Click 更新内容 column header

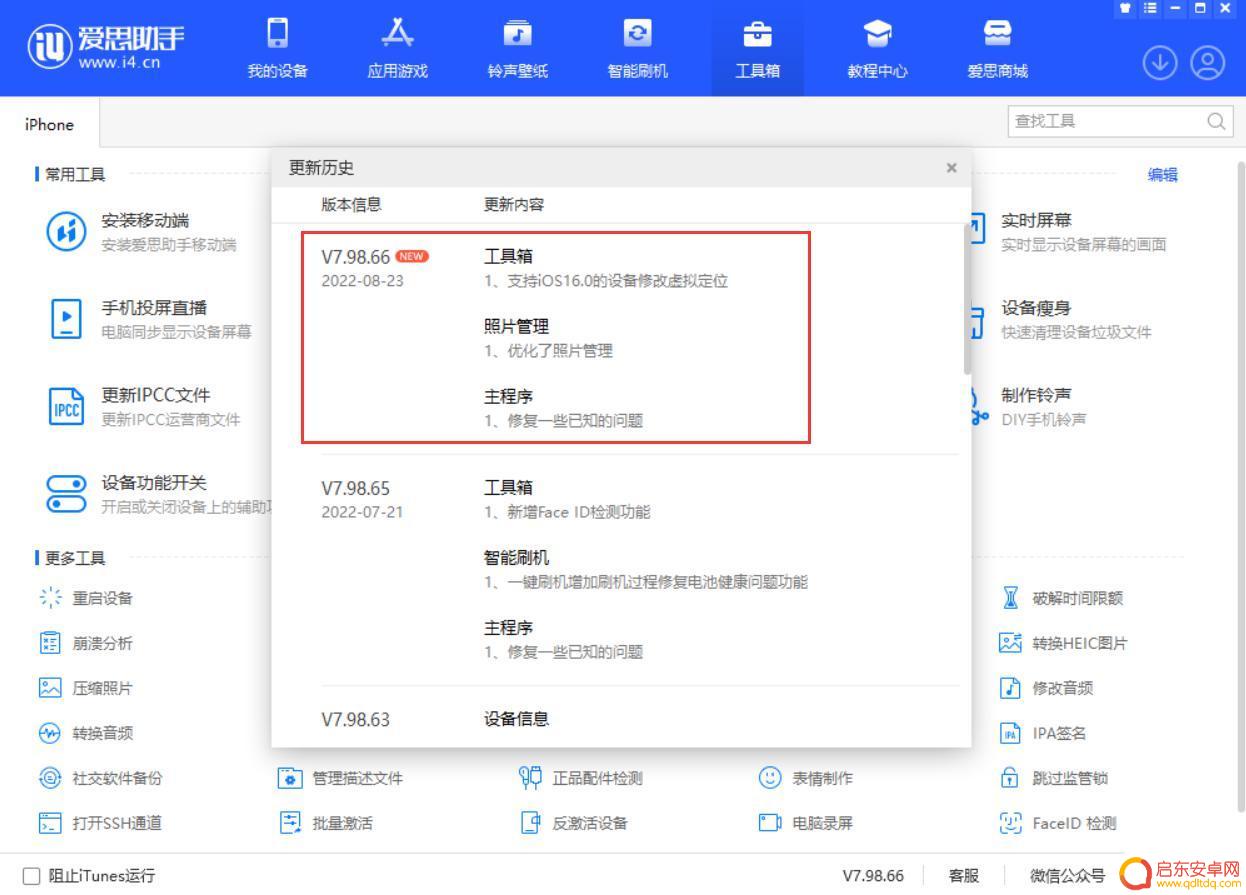click(x=514, y=204)
